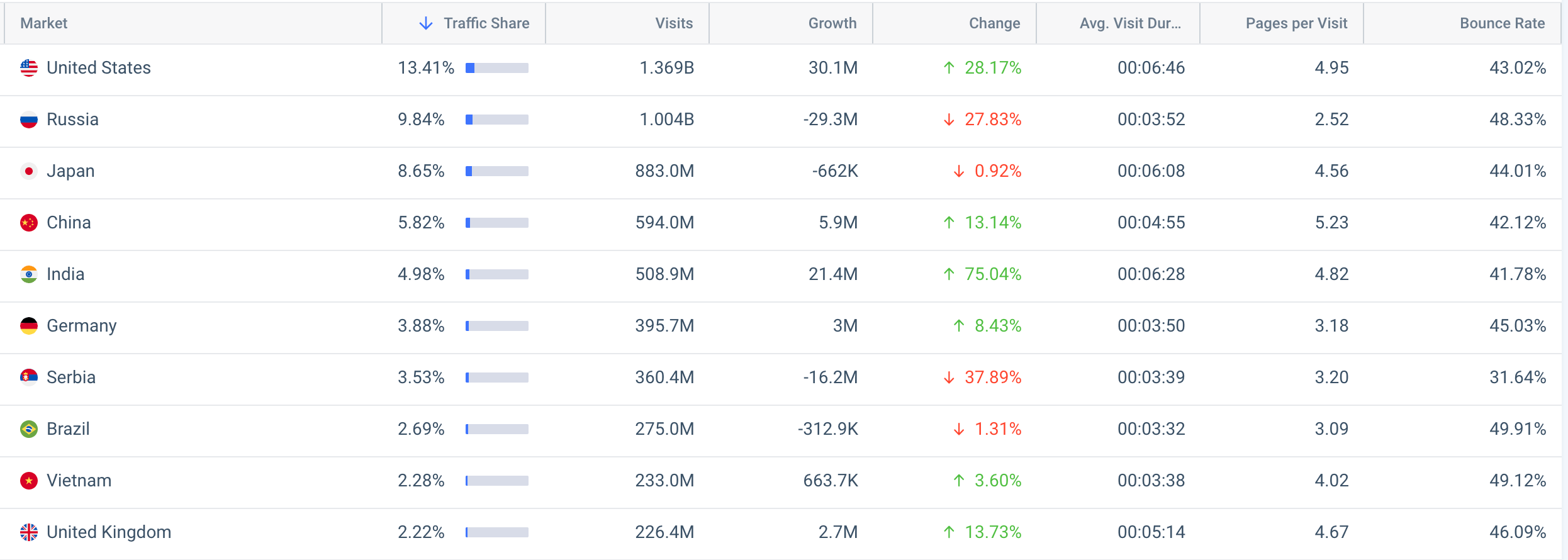Click the United States flag icon
This screenshot has width=1568, height=560.
pyautogui.click(x=29, y=68)
